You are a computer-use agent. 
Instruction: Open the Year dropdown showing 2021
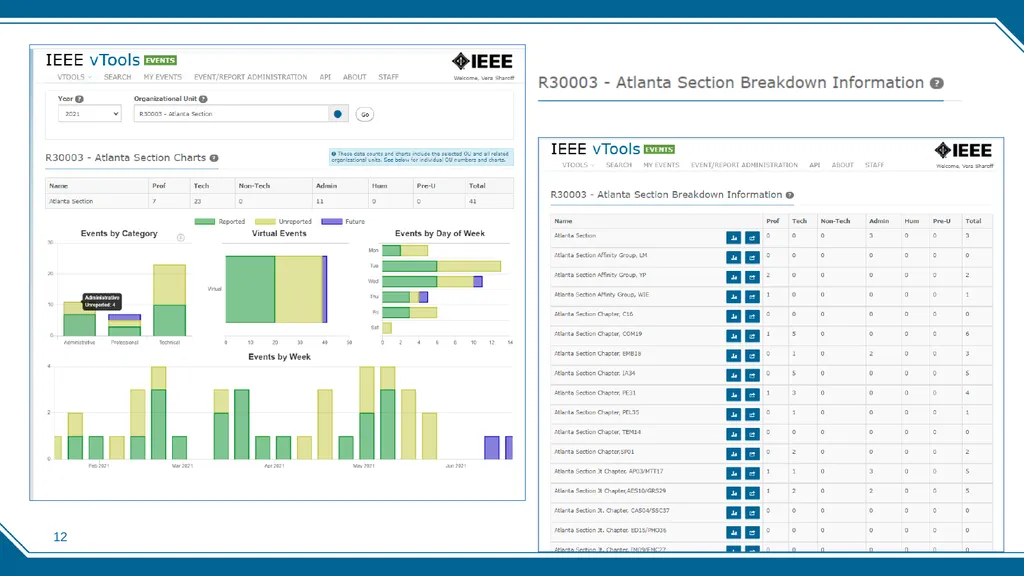coord(89,114)
